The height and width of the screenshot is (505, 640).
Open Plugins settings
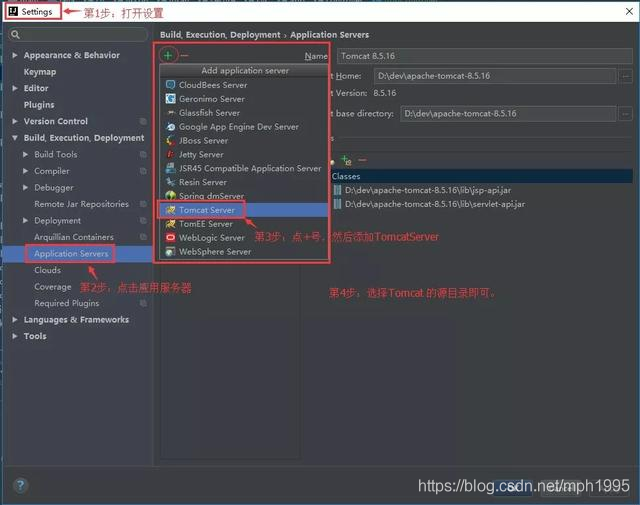coord(39,105)
